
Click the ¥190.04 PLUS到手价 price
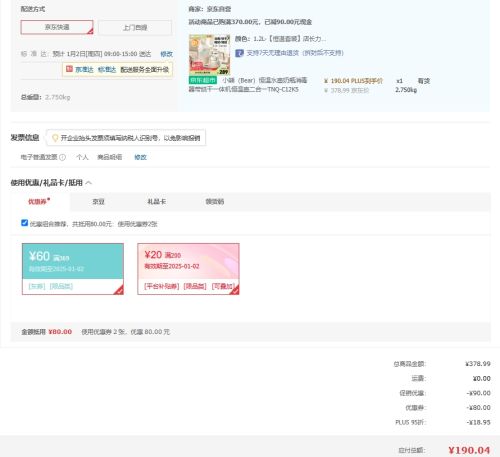click(353, 81)
